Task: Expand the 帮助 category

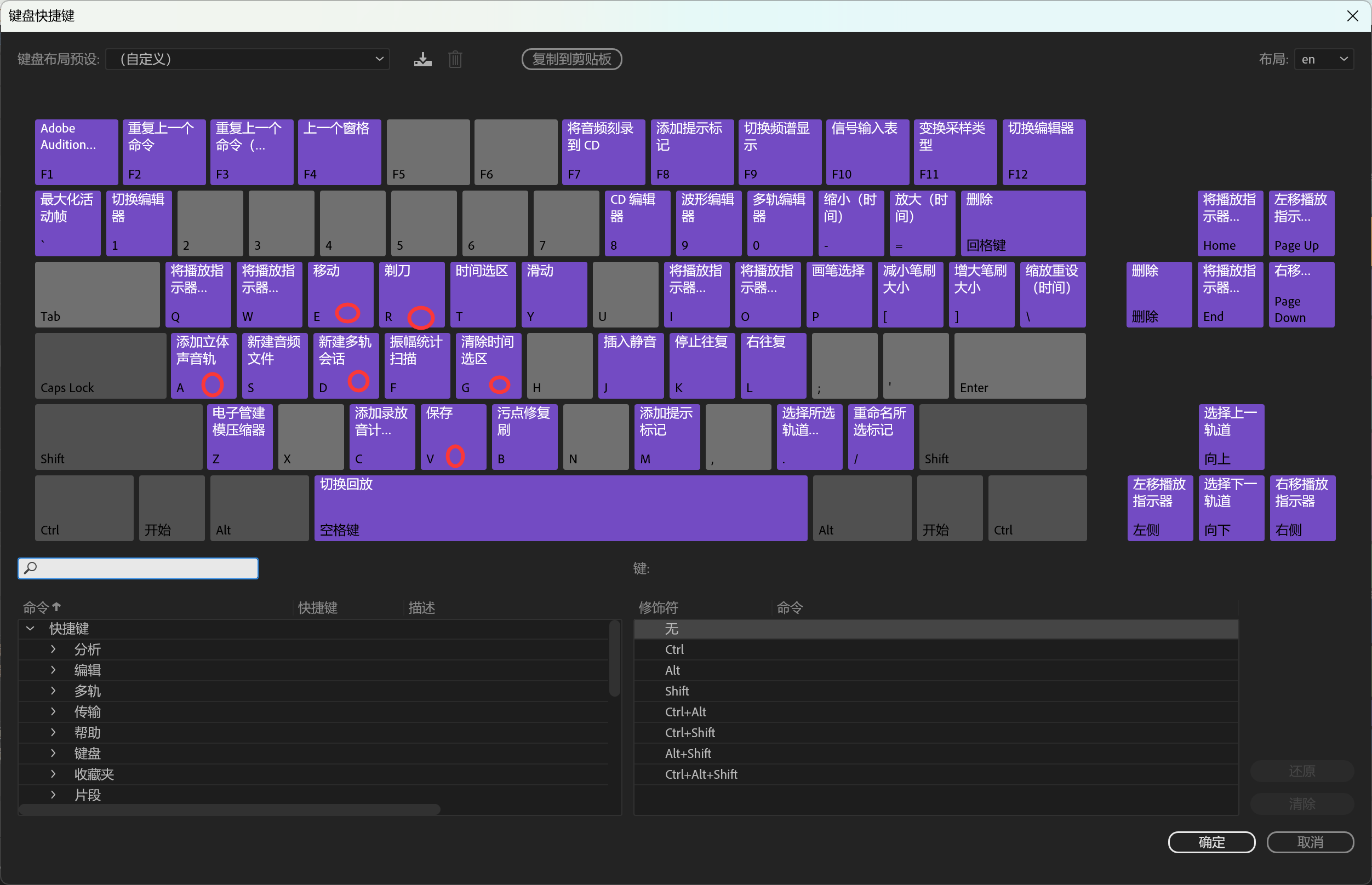Action: pyautogui.click(x=53, y=732)
